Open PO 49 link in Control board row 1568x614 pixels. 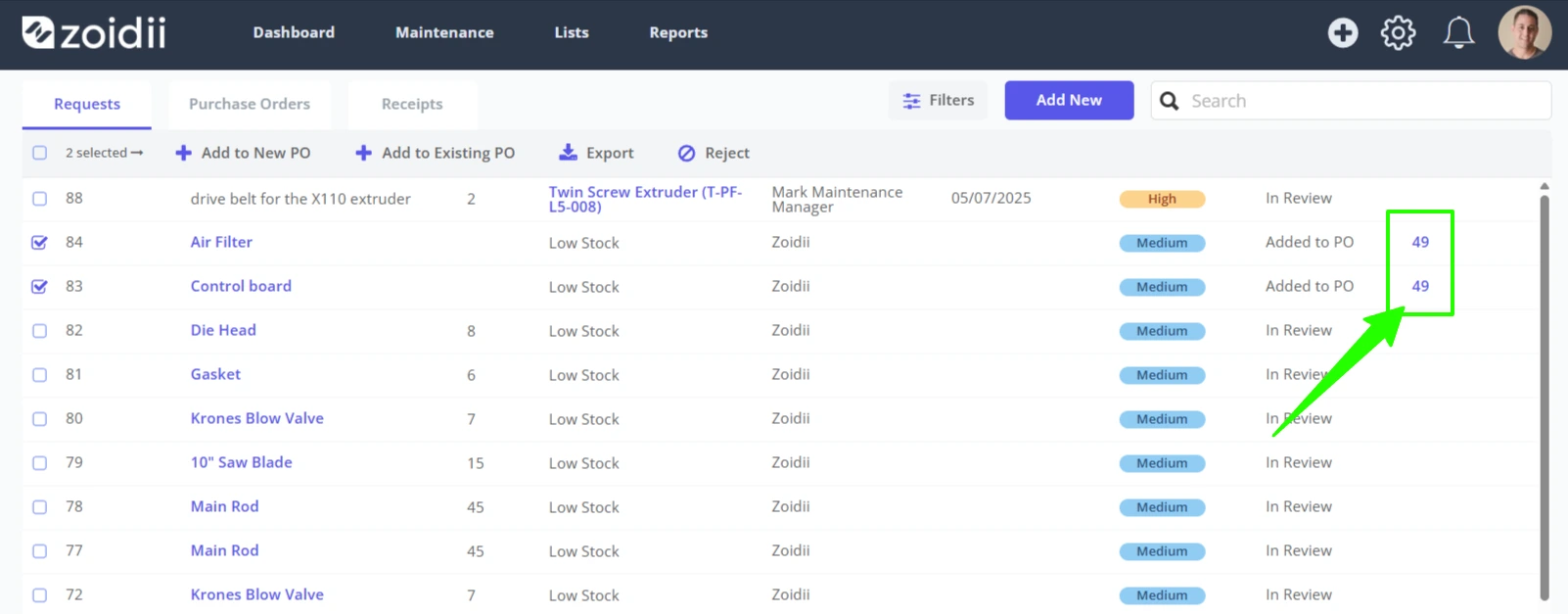click(x=1420, y=286)
